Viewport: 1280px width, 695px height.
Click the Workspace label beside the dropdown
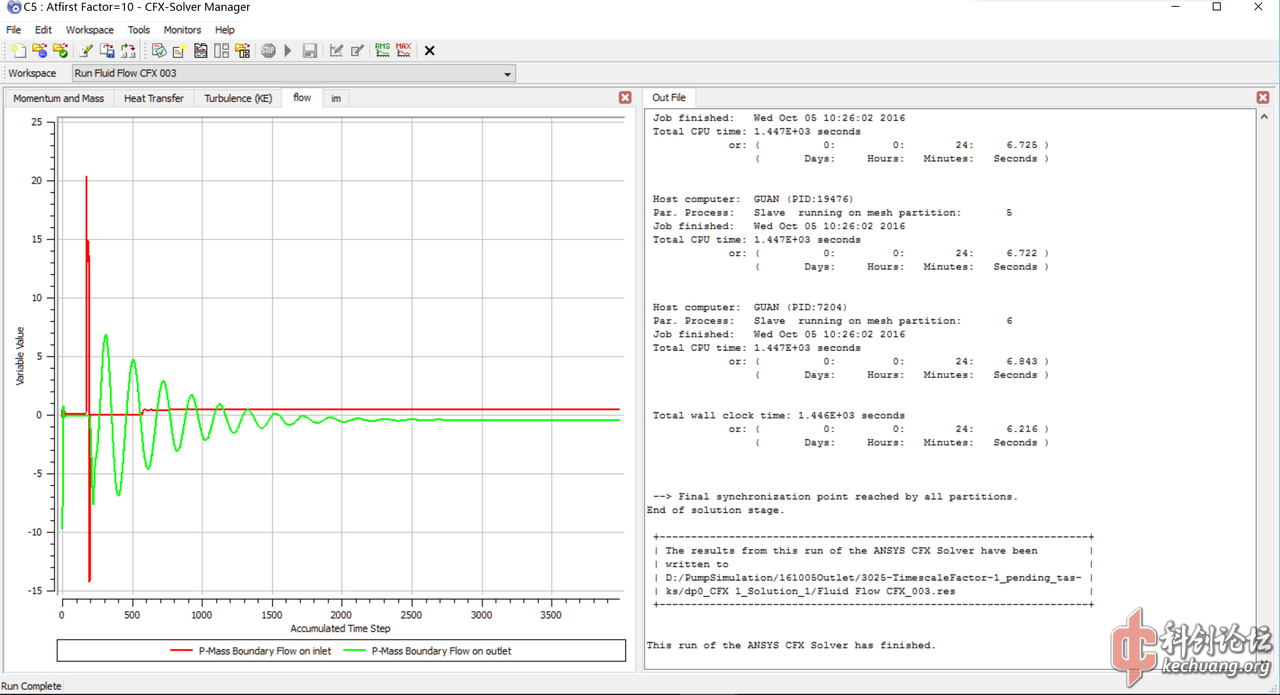point(33,73)
